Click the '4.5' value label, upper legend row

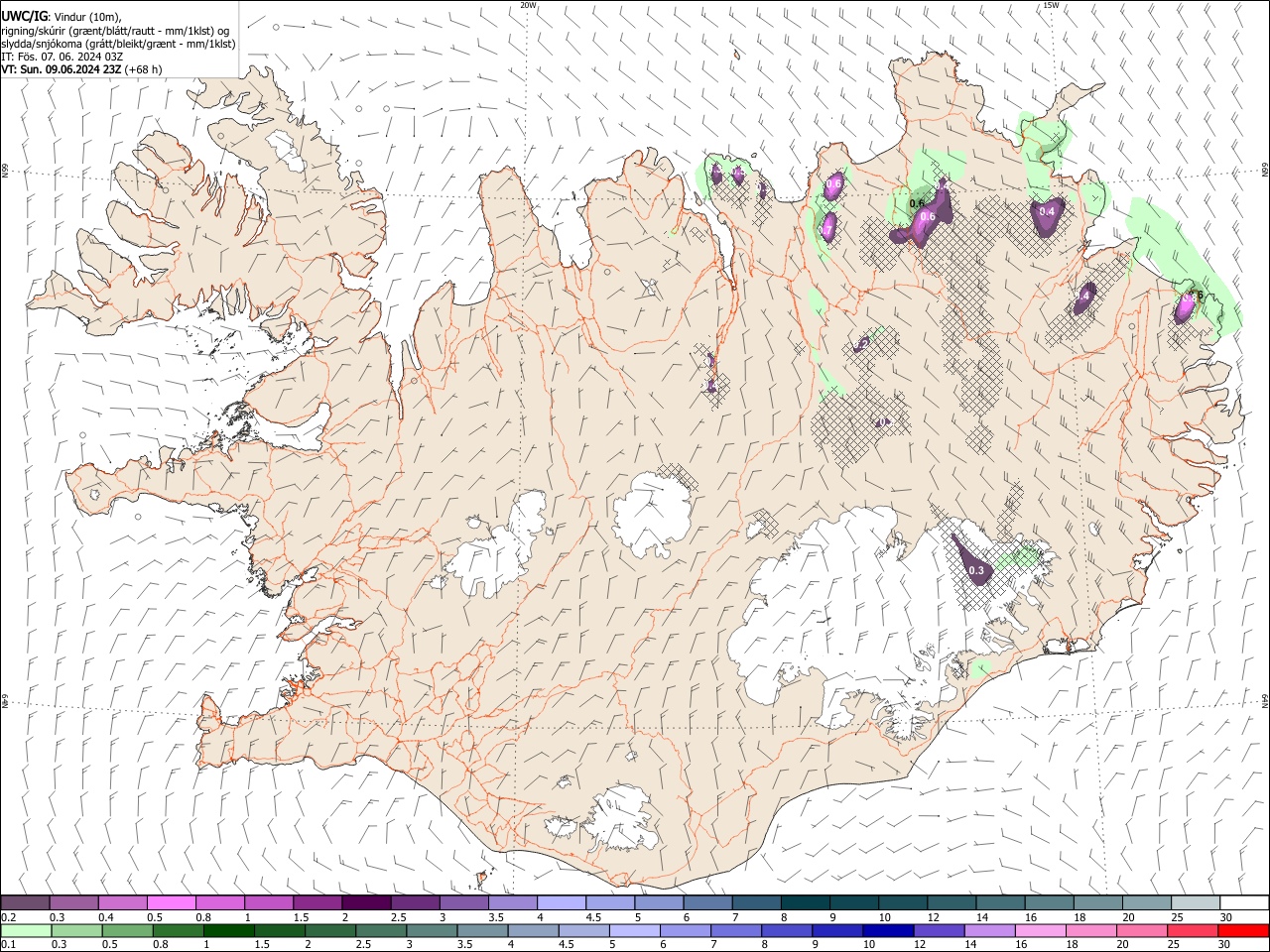point(593,917)
